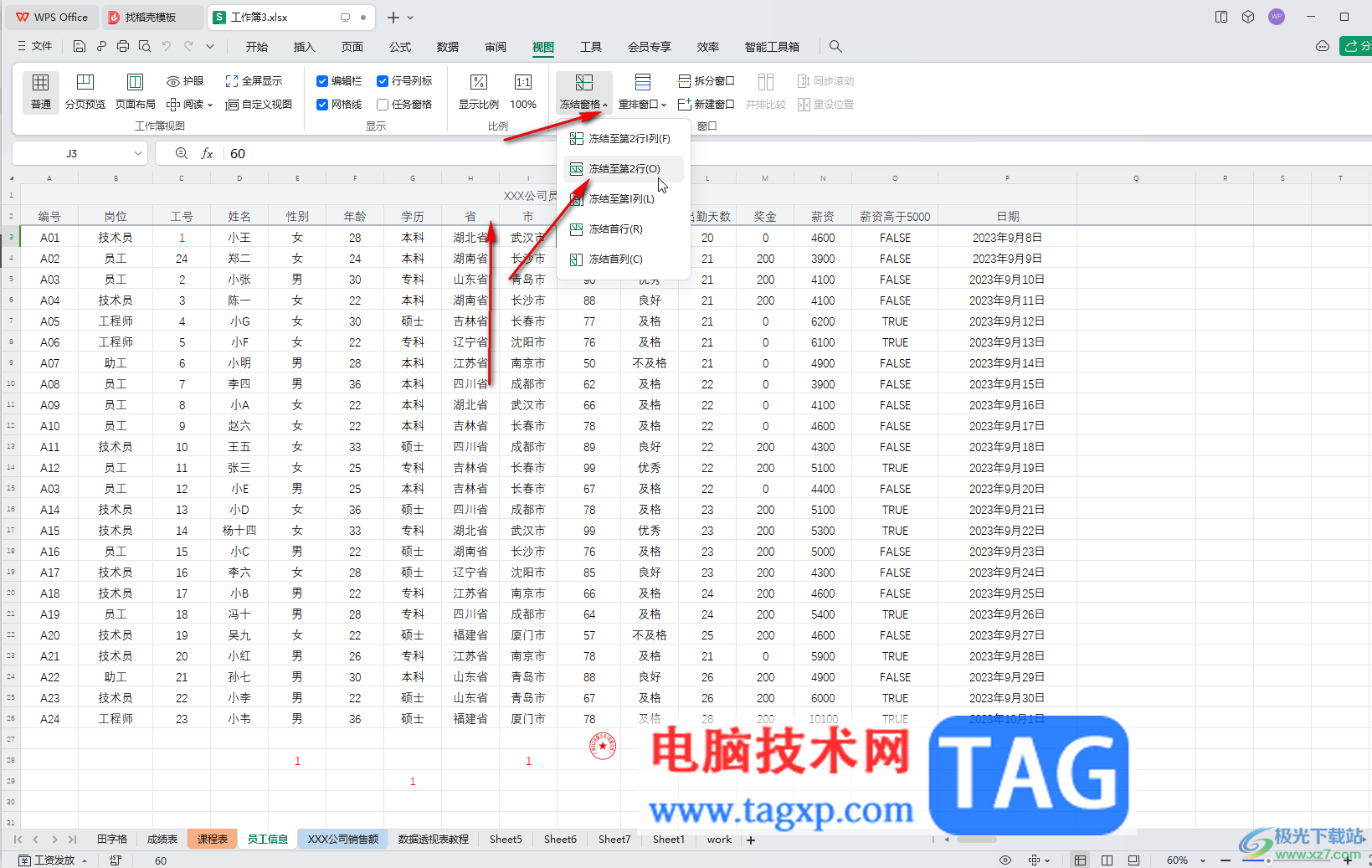The width and height of the screenshot is (1372, 868).
Task: Open Custom Views (自定义视图)
Action: click(259, 105)
